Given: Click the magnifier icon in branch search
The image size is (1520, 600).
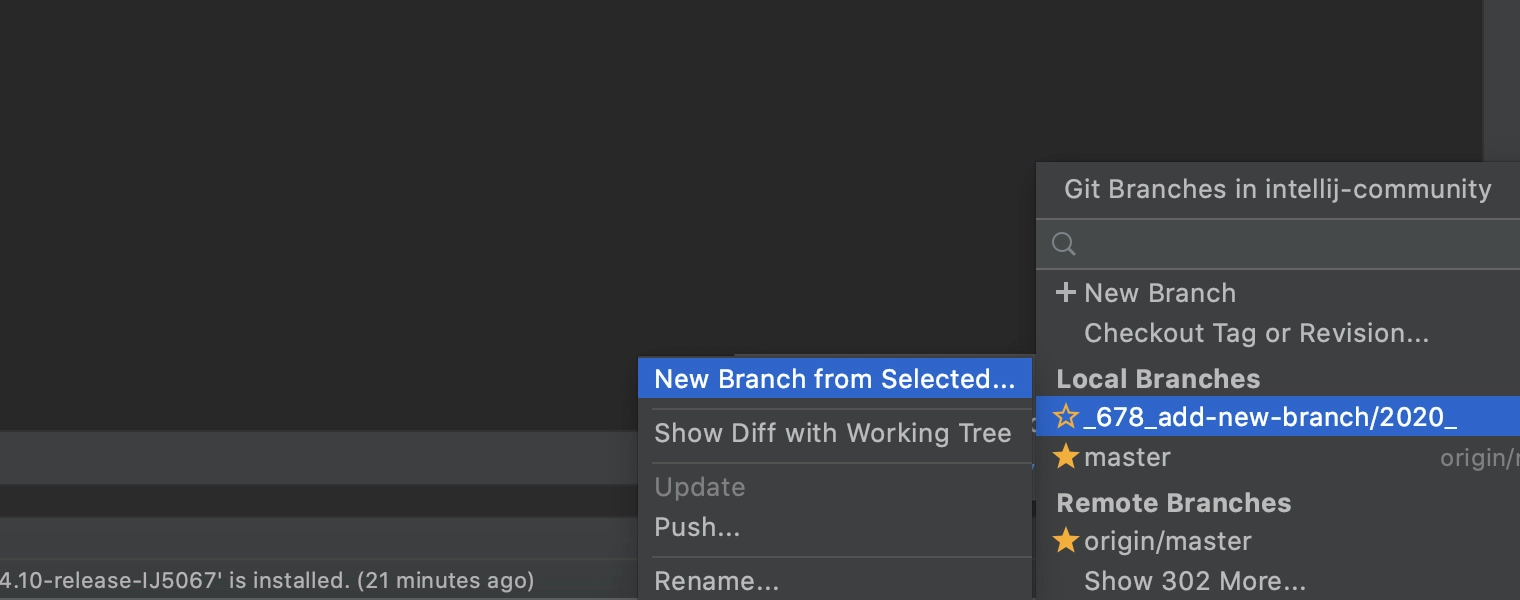Looking at the screenshot, I should 1064,244.
